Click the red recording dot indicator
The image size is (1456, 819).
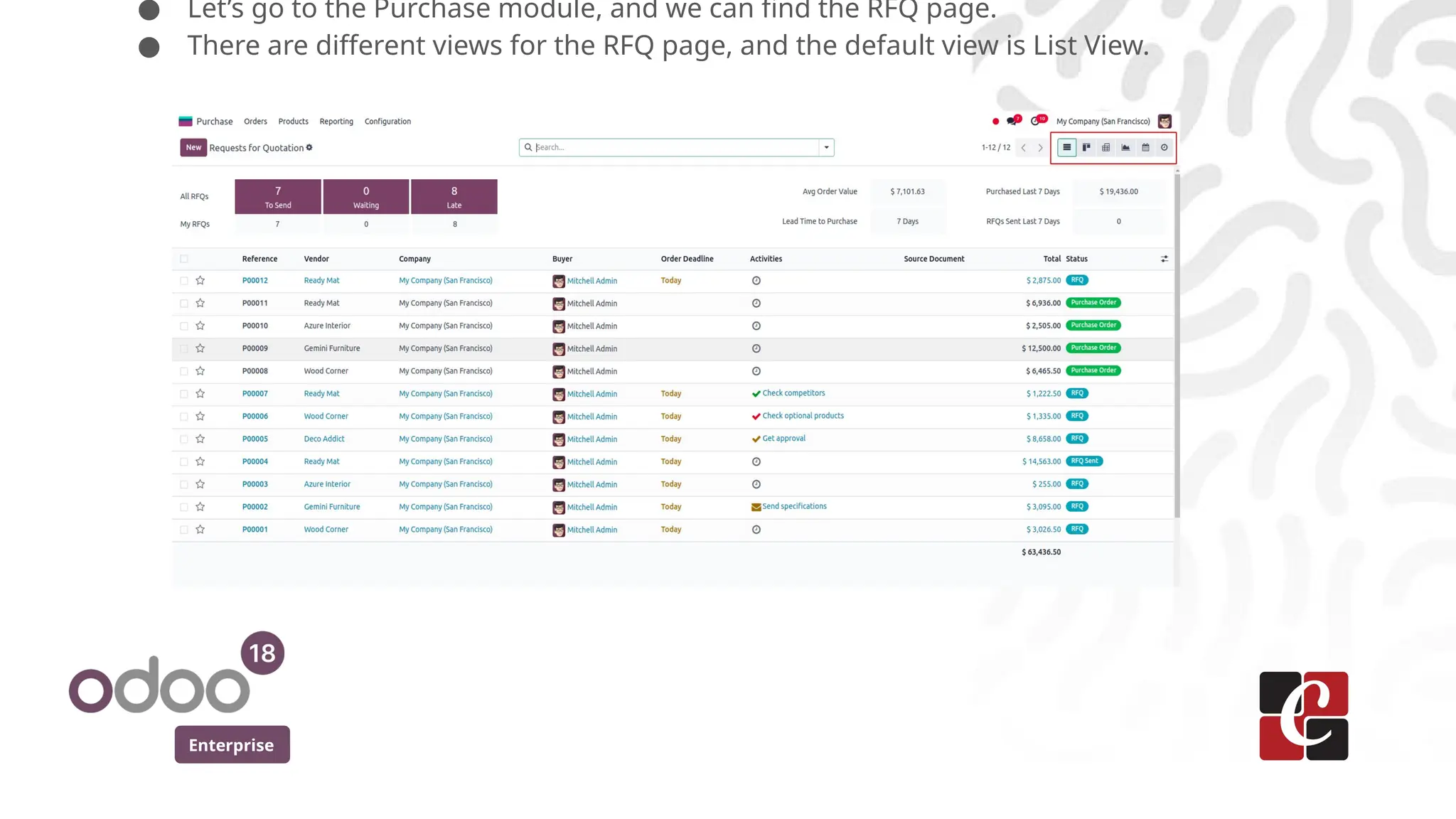[x=995, y=122]
